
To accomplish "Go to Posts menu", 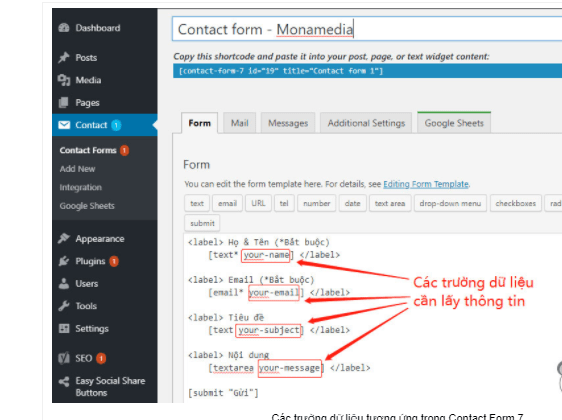I will click(x=86, y=58).
